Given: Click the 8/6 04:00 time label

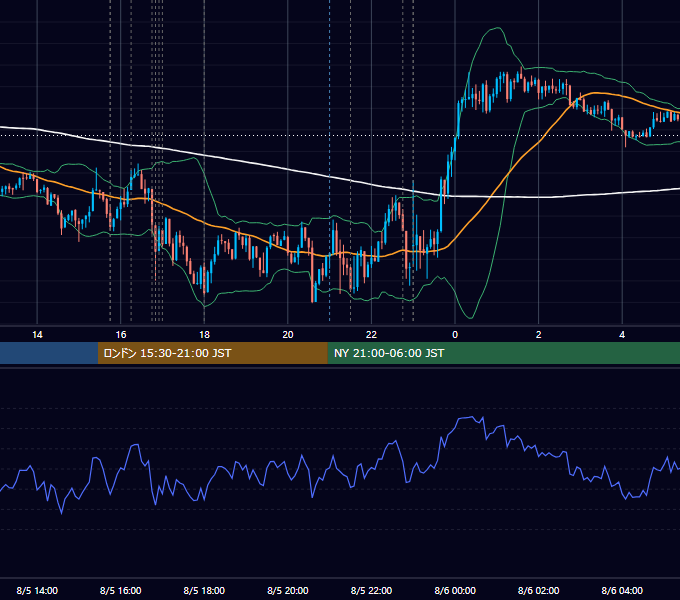Looking at the screenshot, I should tap(622, 590).
